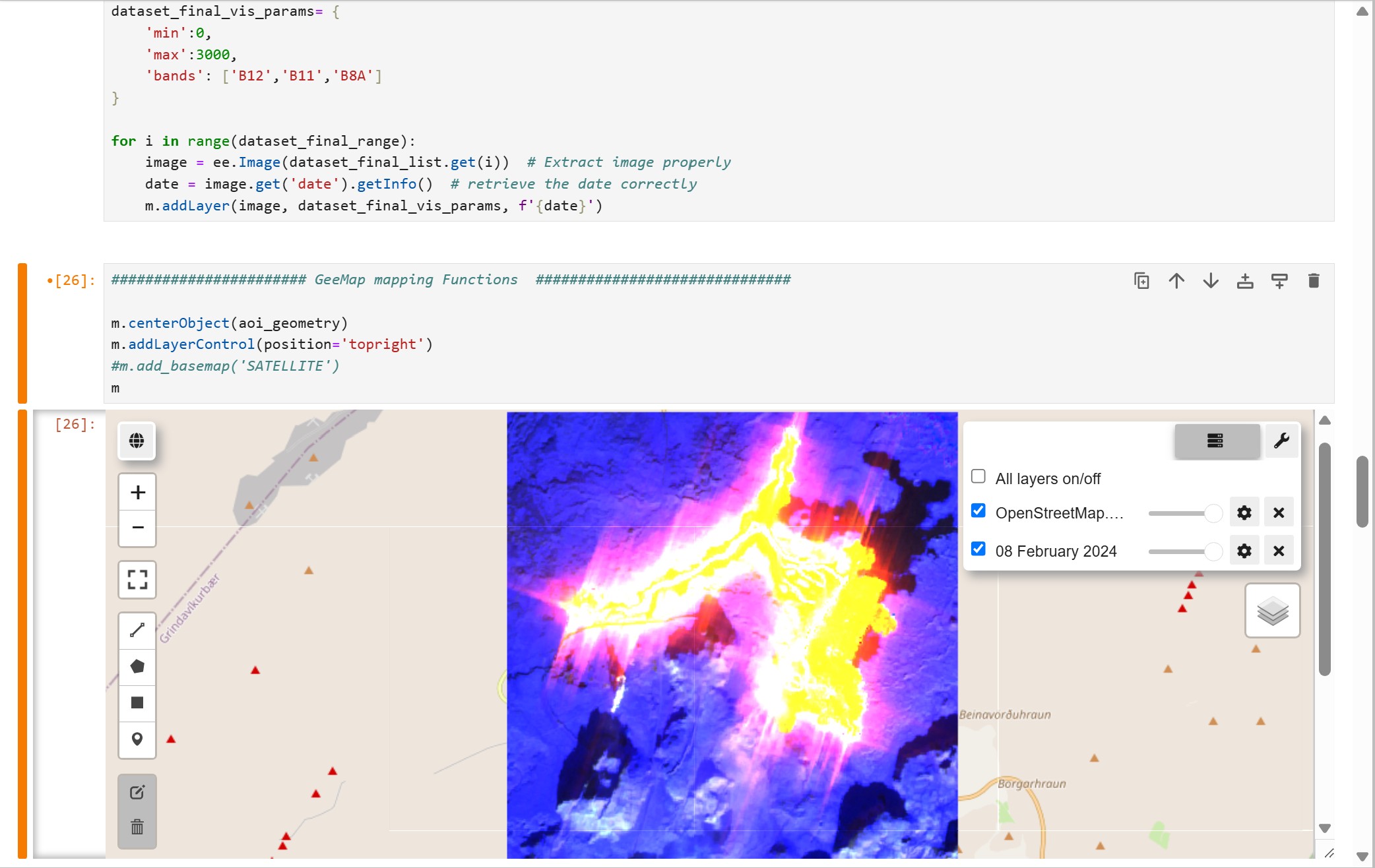Click the commented add_basemap line

[x=225, y=366]
